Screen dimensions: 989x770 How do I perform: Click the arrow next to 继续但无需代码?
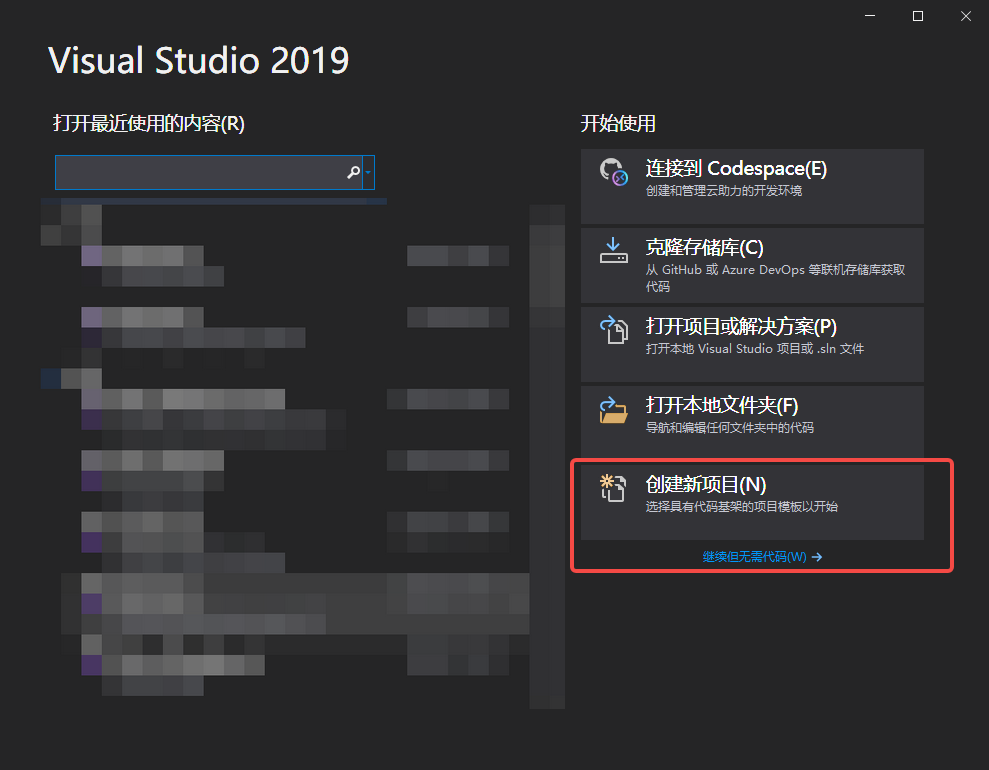[x=817, y=557]
